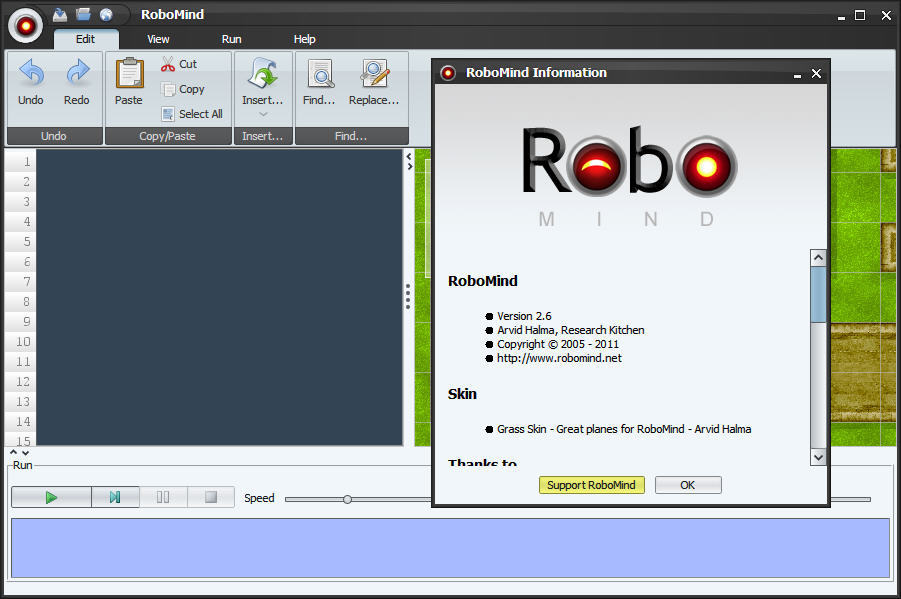Click the Support RoboMind button
Viewport: 901px width, 599px height.
(591, 485)
